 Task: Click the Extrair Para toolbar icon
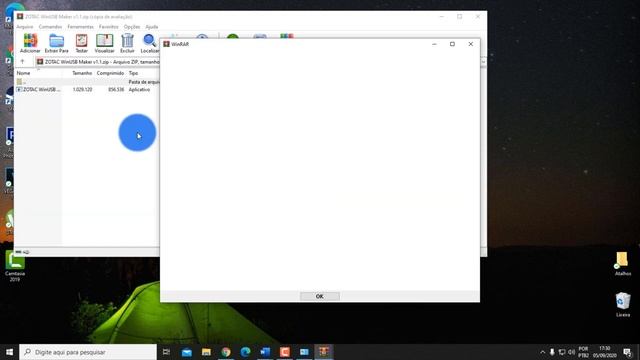56,43
